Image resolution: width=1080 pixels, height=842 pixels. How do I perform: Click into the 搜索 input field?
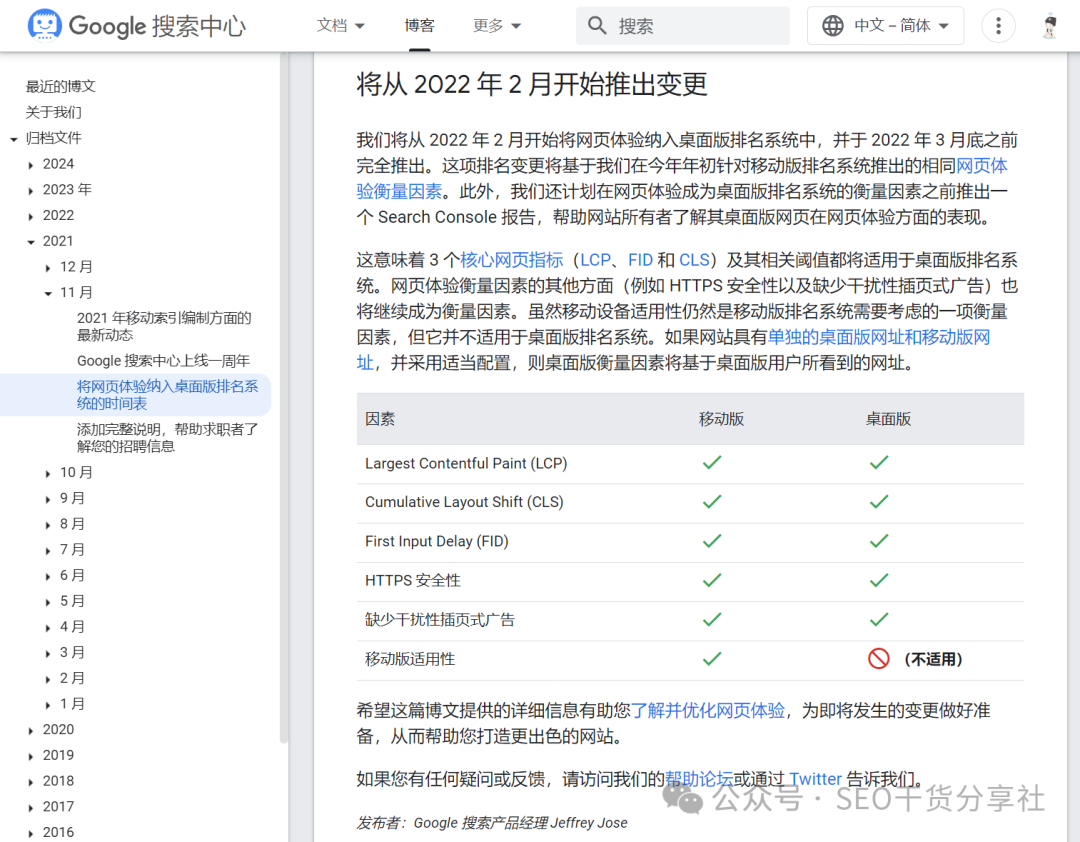coord(683,25)
